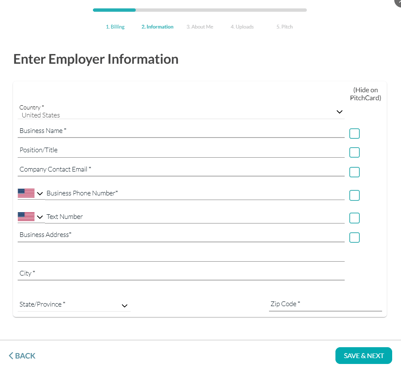Click the setup progress bar
Image resolution: width=401 pixels, height=369 pixels.
click(200, 10)
